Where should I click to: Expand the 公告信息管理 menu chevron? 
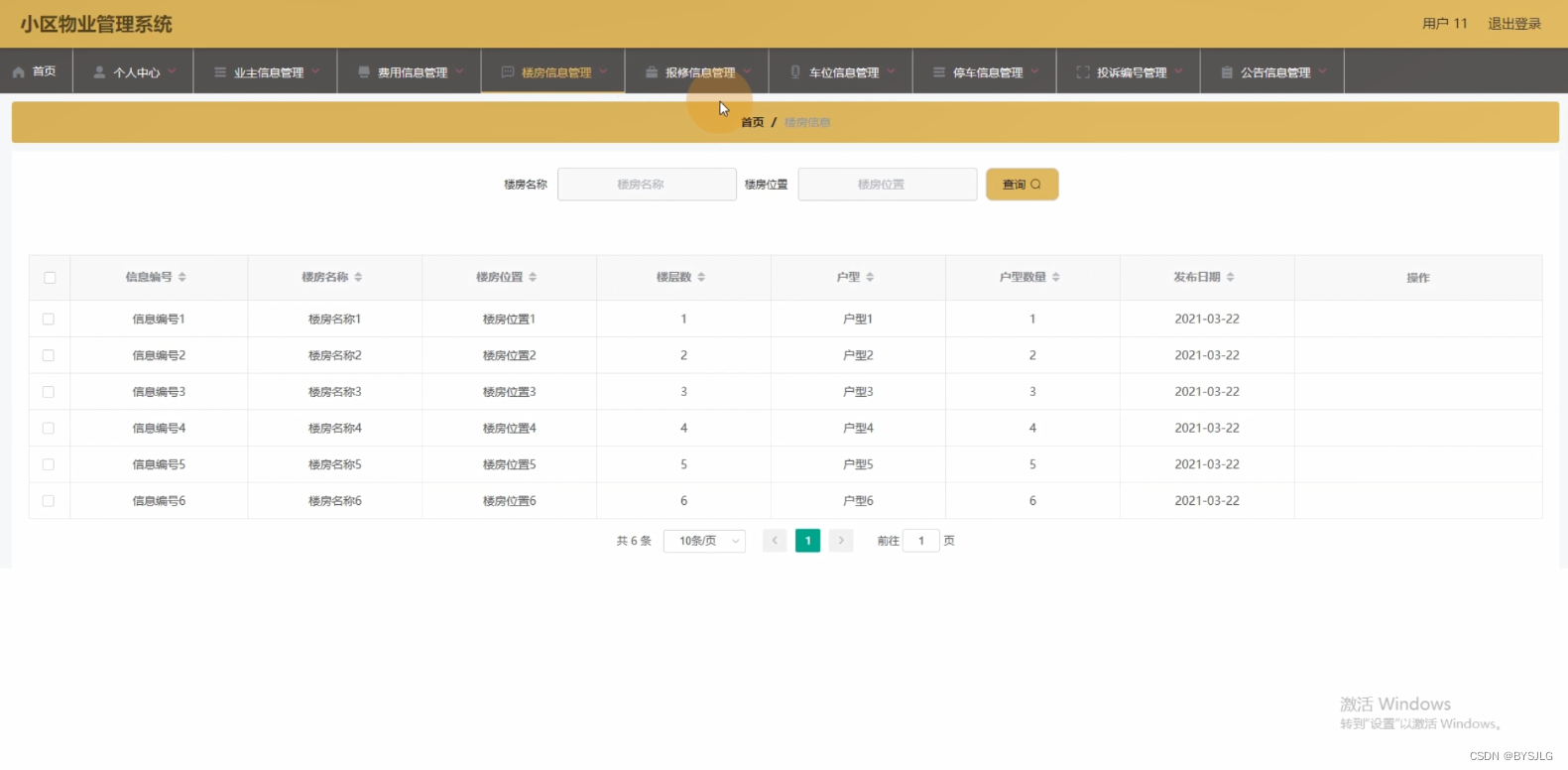click(1322, 71)
